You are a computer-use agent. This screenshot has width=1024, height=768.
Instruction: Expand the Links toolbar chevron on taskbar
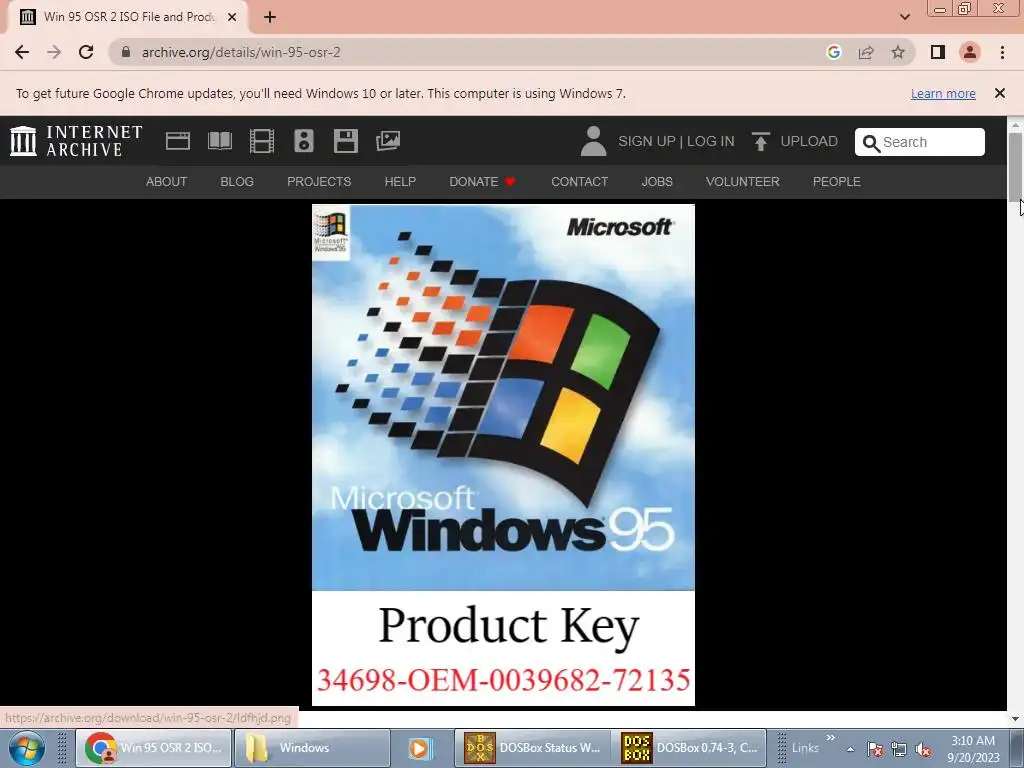pos(831,738)
